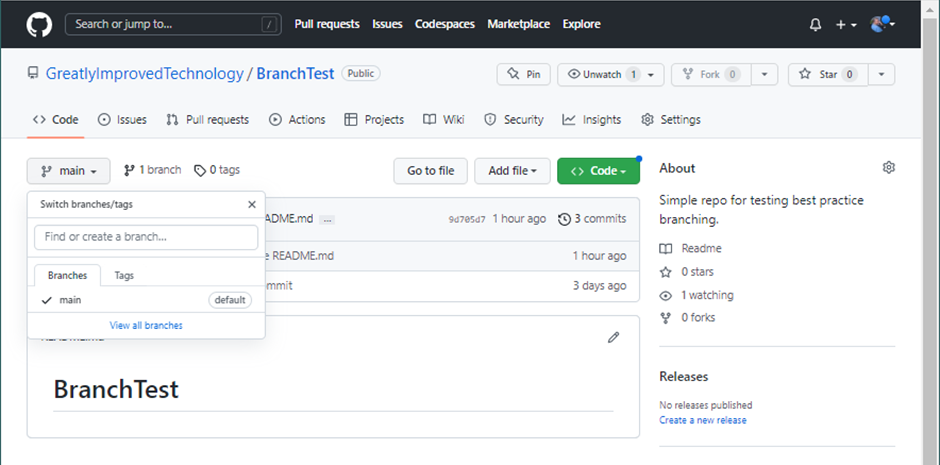Screen dimensions: 940x465
Task: Open the BranchTest repository link
Action: tap(295, 74)
